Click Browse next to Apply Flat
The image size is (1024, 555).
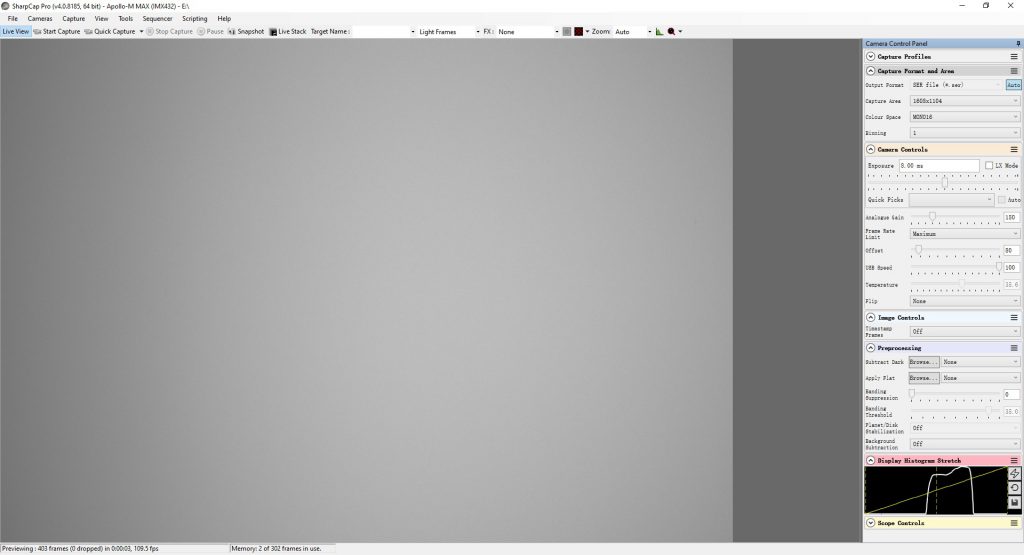(923, 378)
